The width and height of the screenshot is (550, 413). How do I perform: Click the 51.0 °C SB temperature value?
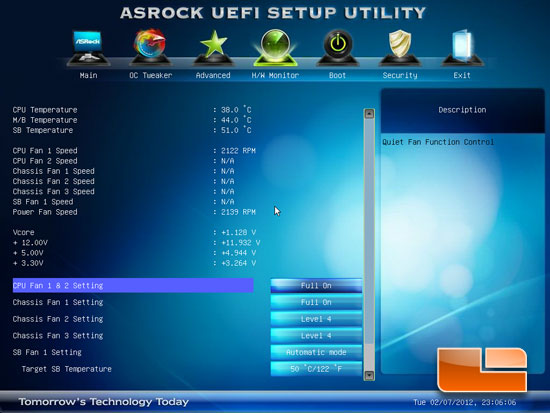click(236, 130)
